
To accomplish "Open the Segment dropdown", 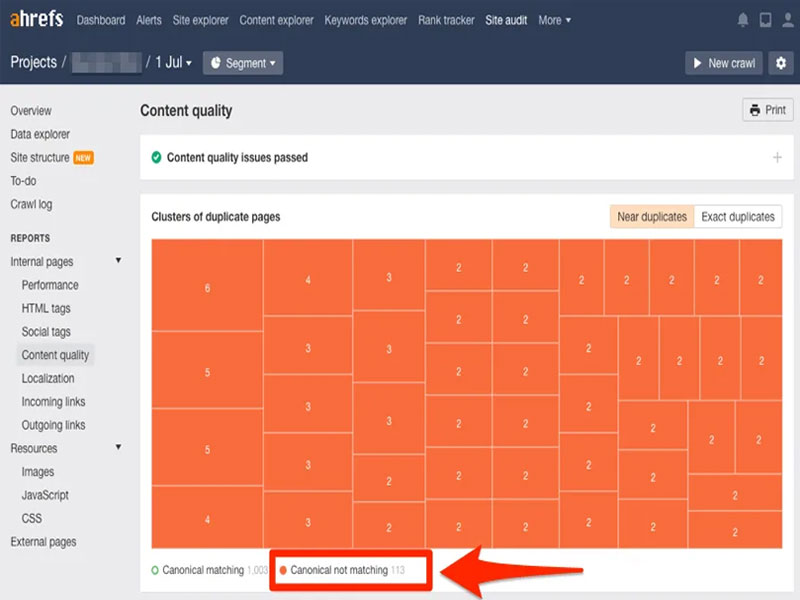I will point(243,63).
